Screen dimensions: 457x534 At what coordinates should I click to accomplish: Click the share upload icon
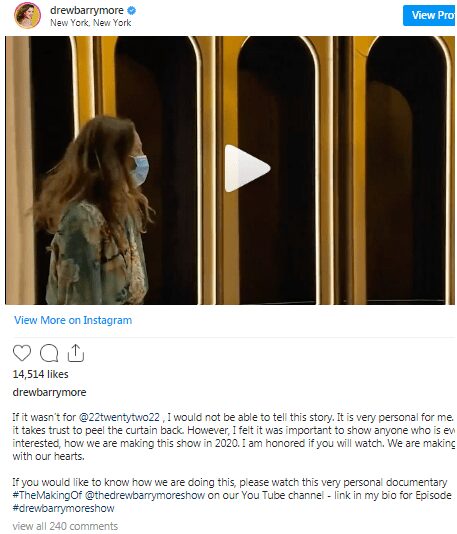[x=76, y=353]
